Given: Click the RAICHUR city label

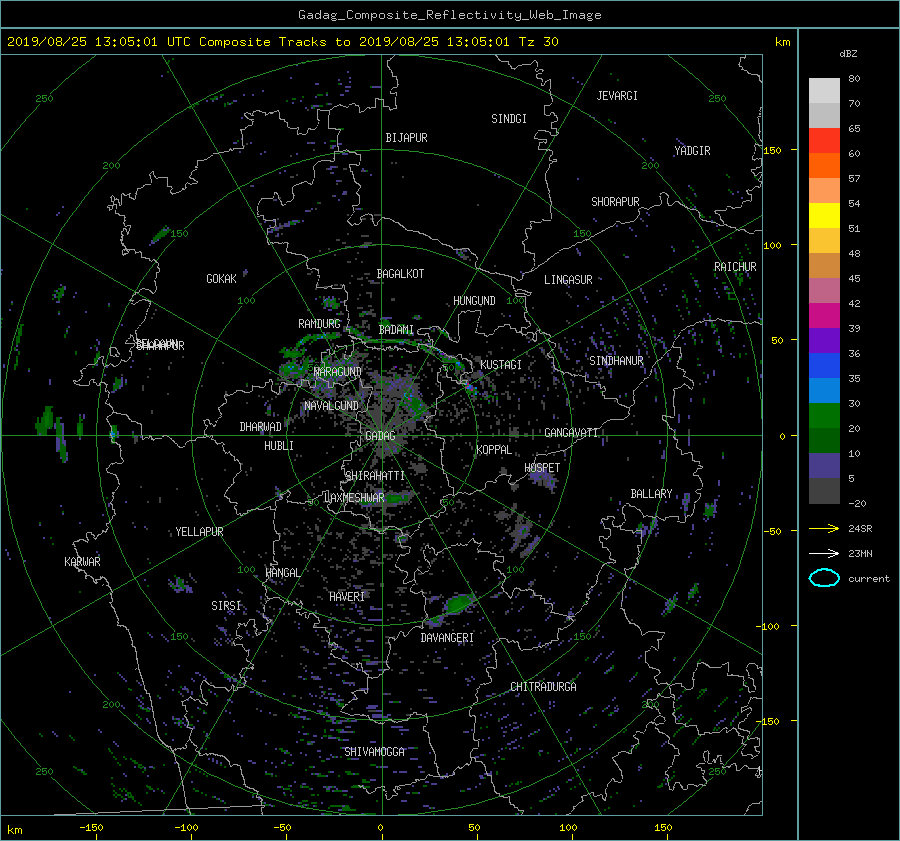Looking at the screenshot, I should 735,266.
